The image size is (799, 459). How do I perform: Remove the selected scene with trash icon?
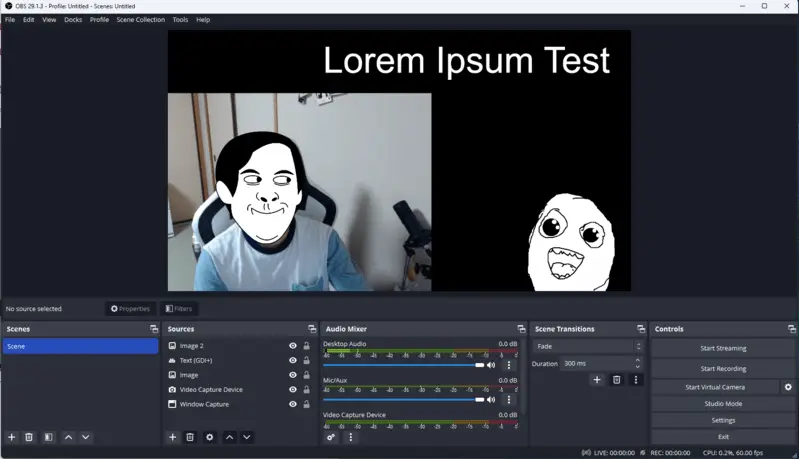[x=29, y=437]
